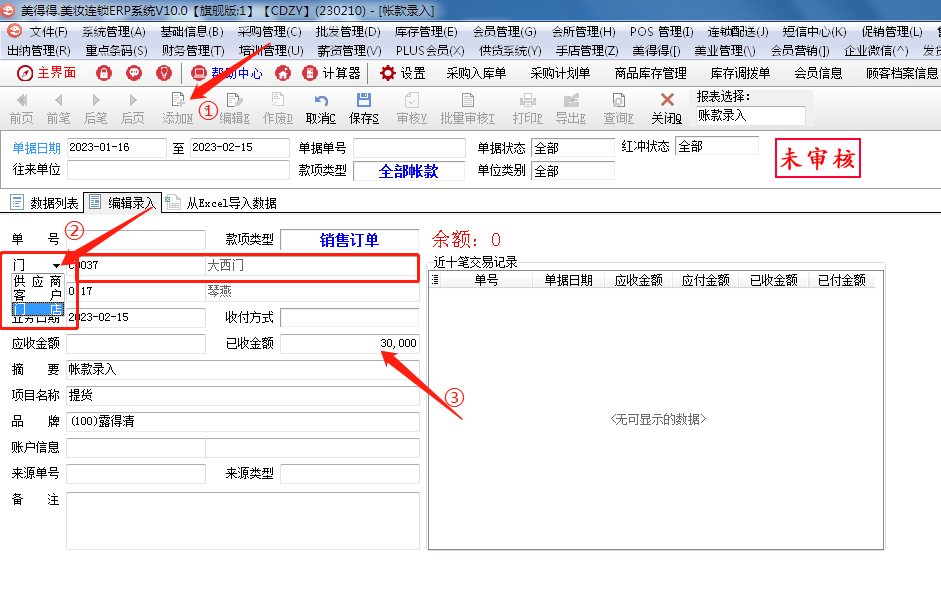Select 门店 in the dropdown list

[x=37, y=309]
